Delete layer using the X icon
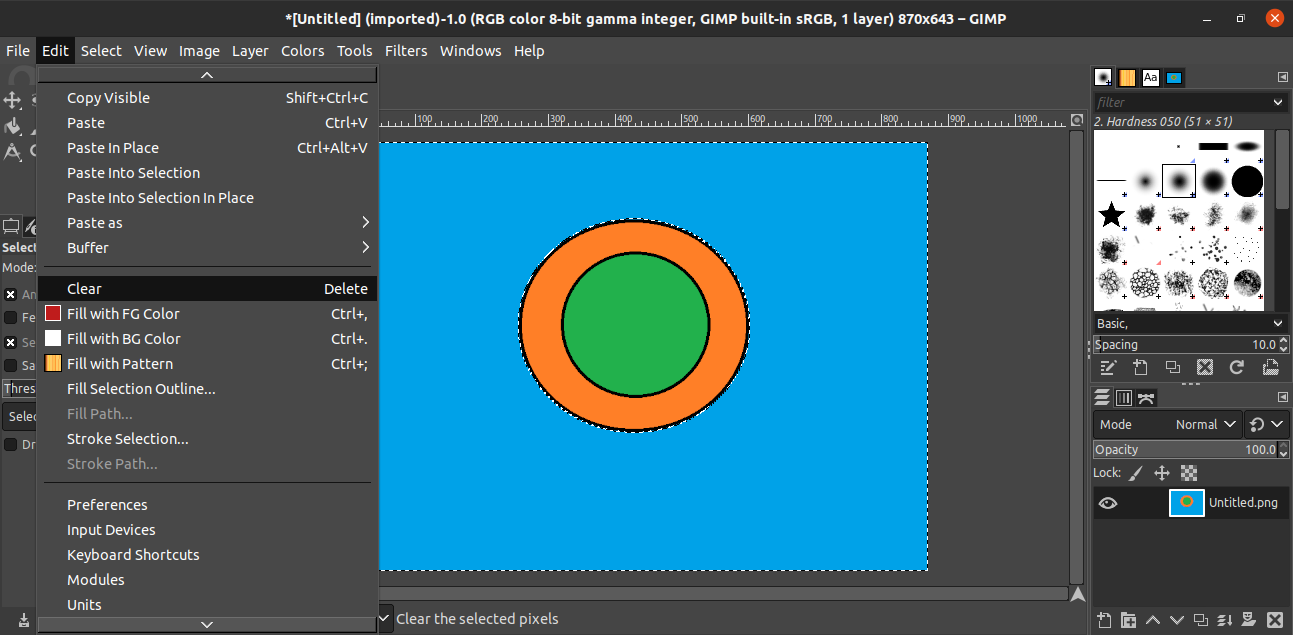This screenshot has width=1293, height=635. [1275, 619]
